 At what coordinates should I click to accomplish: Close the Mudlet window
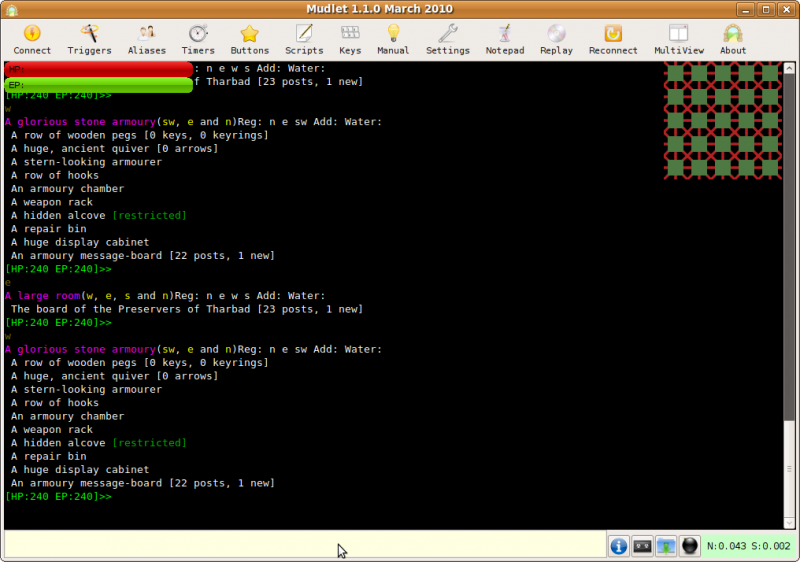point(786,9)
